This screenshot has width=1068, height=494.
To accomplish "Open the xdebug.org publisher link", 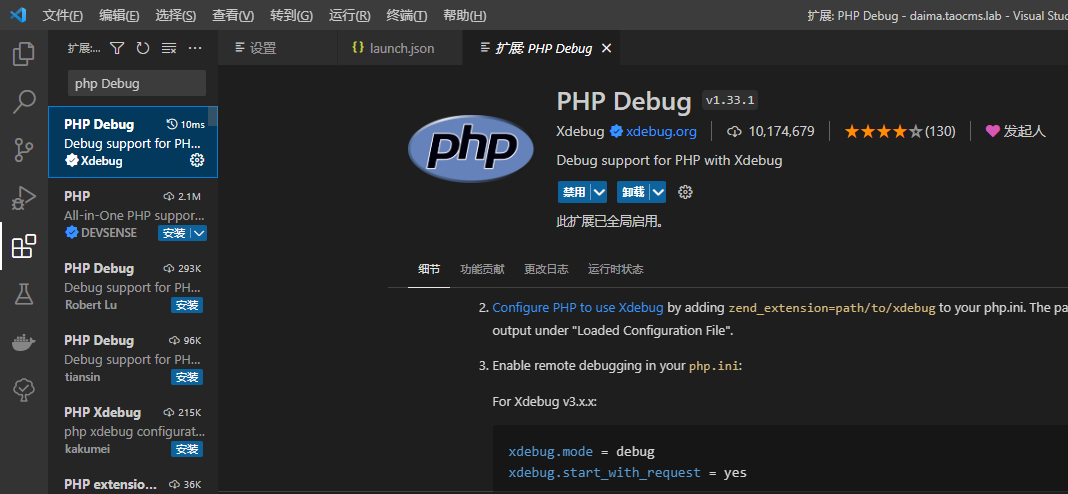I will (661, 131).
